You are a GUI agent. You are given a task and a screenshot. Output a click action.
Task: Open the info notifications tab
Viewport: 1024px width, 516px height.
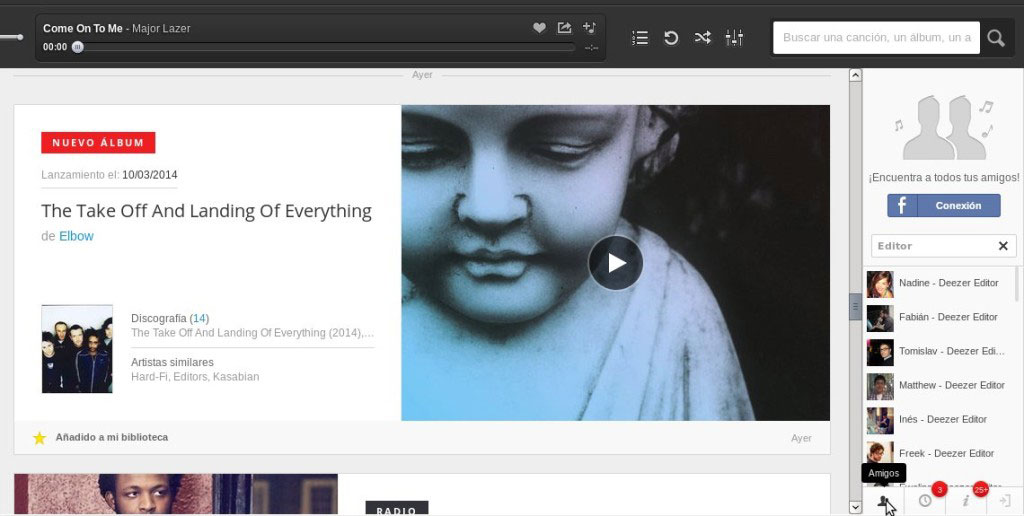click(x=965, y=501)
